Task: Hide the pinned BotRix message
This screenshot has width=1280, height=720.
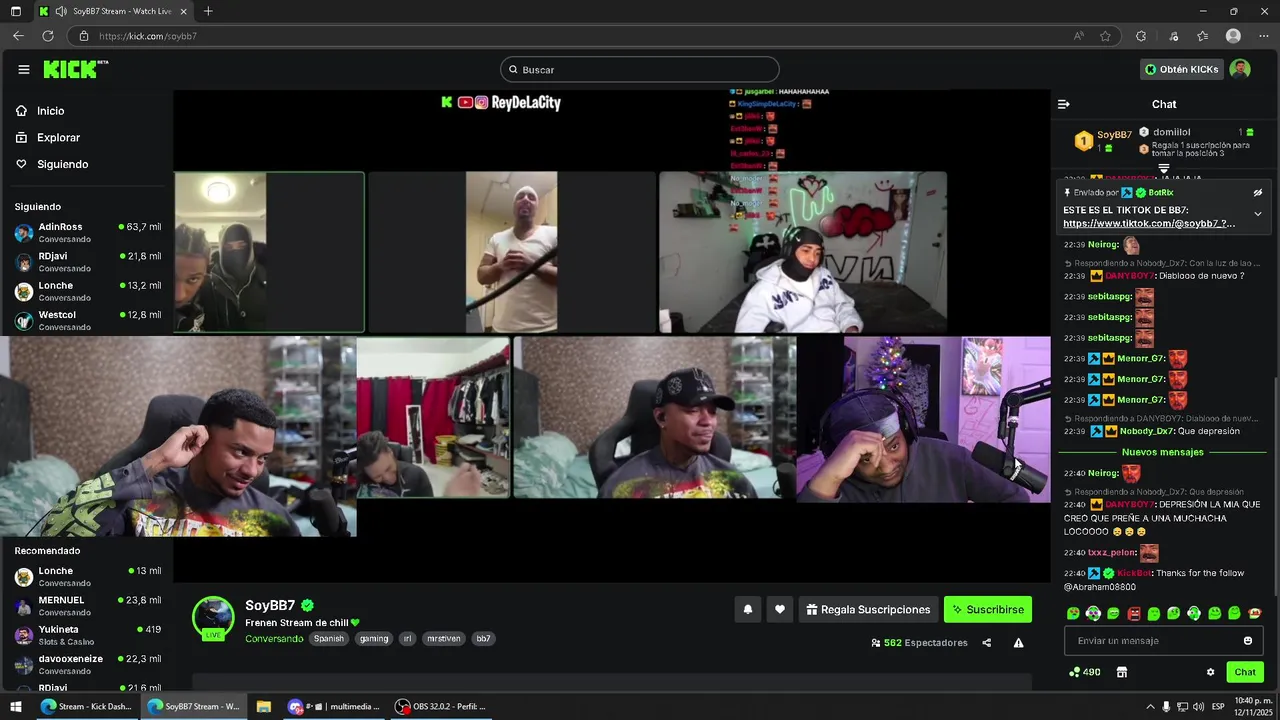Action: [x=1258, y=192]
